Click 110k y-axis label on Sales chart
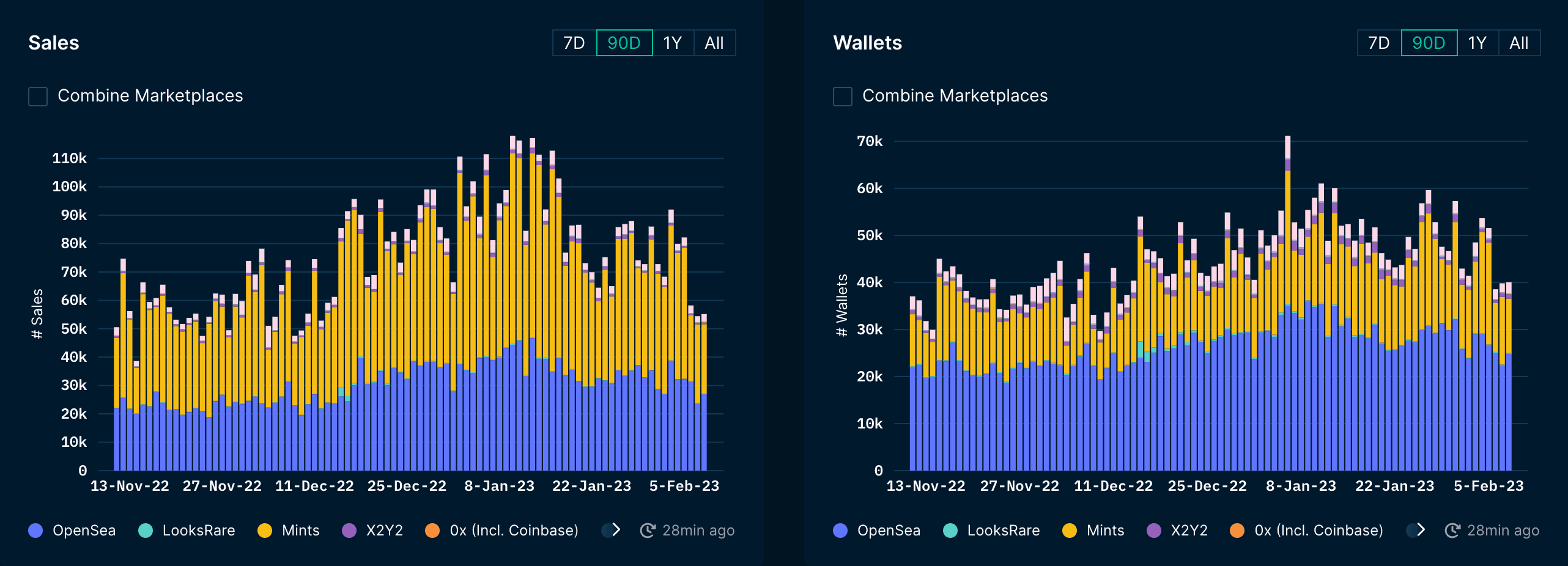Image resolution: width=1568 pixels, height=566 pixels. click(x=70, y=159)
